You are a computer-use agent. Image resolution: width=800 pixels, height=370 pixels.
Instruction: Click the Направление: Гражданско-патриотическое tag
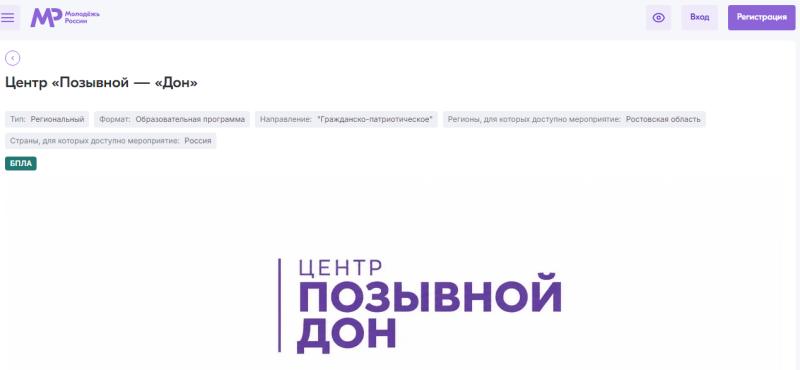[x=346, y=119]
